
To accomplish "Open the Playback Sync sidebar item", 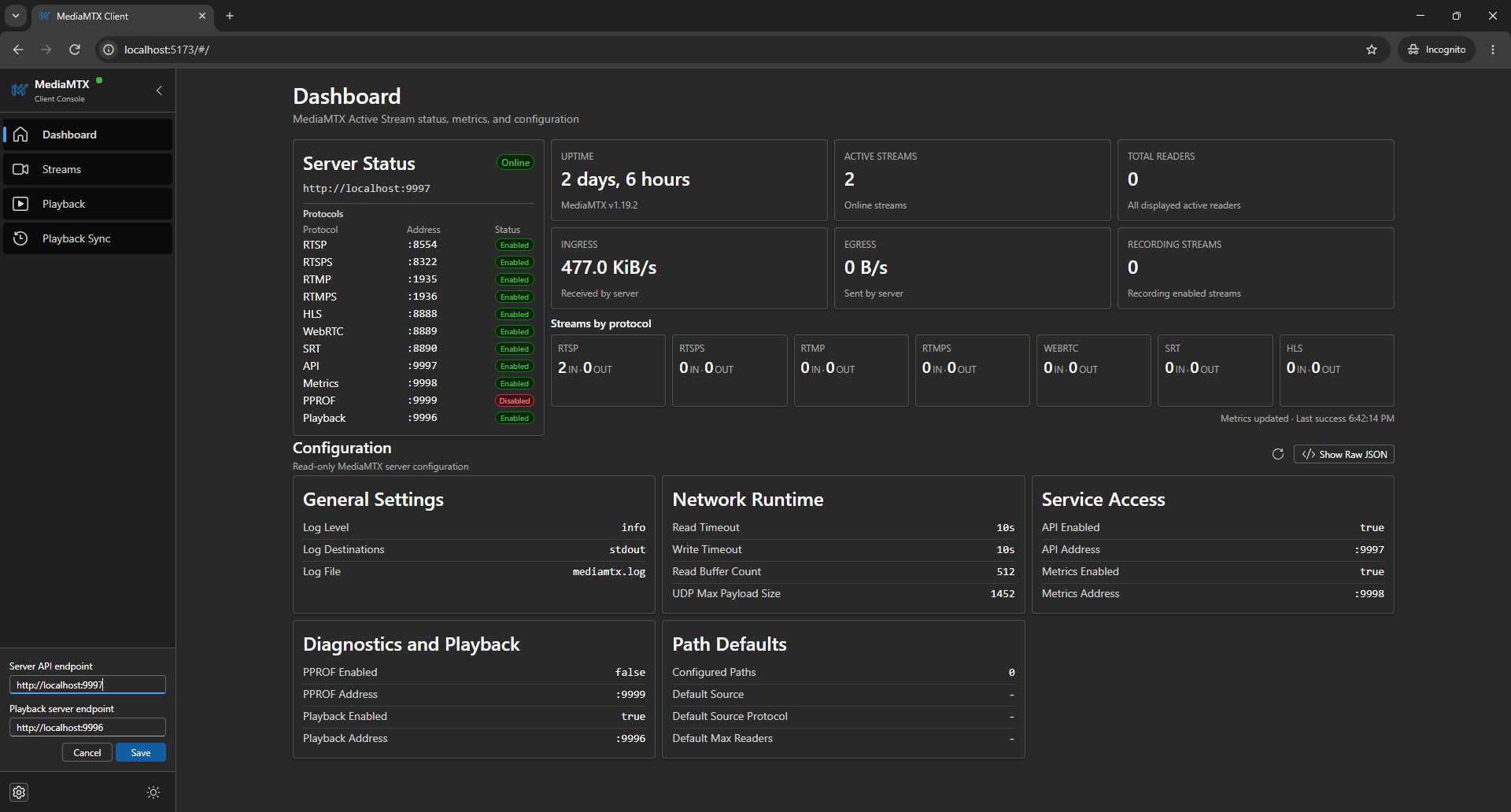I will pos(87,238).
